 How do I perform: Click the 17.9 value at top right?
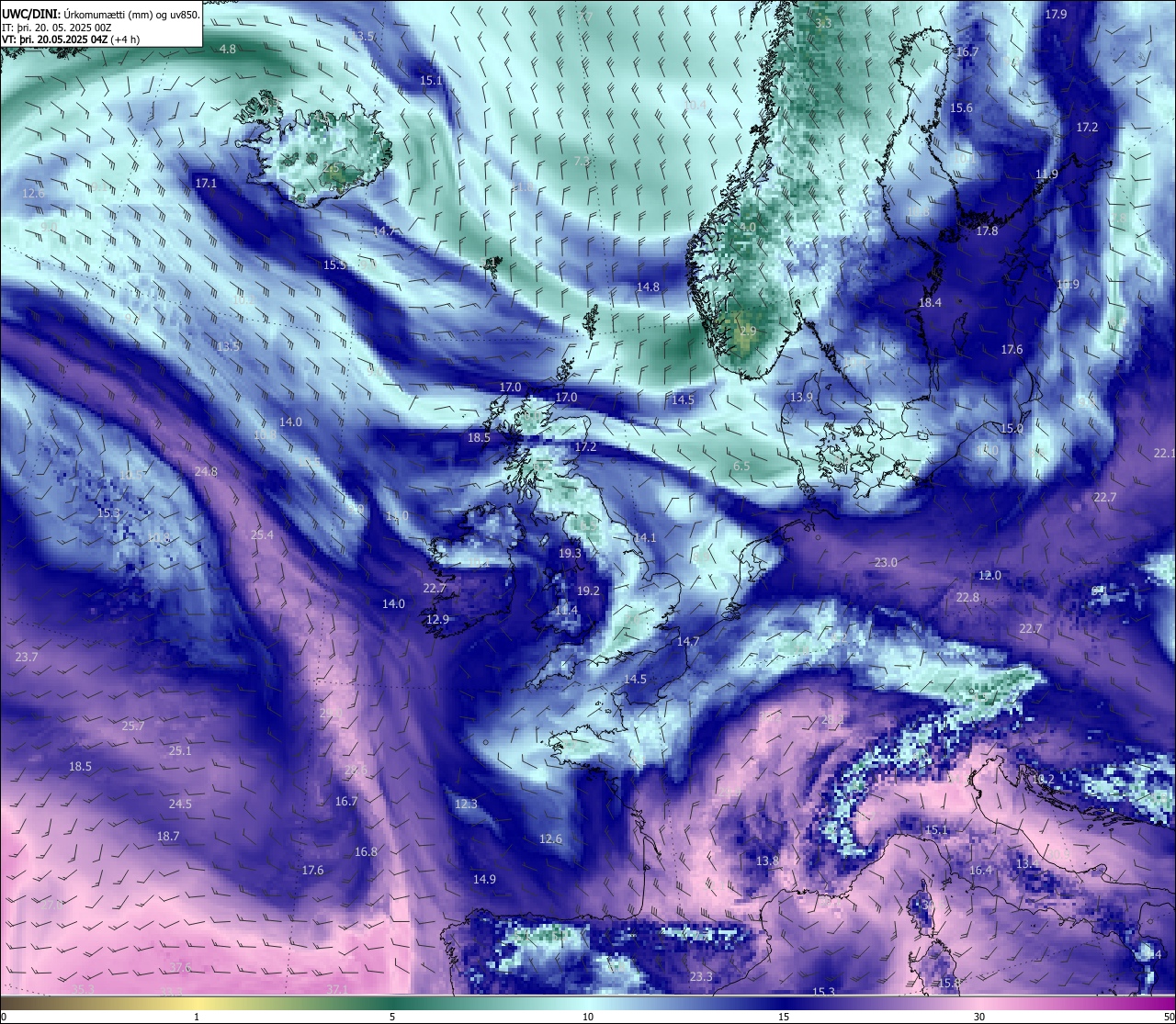pos(1056,14)
